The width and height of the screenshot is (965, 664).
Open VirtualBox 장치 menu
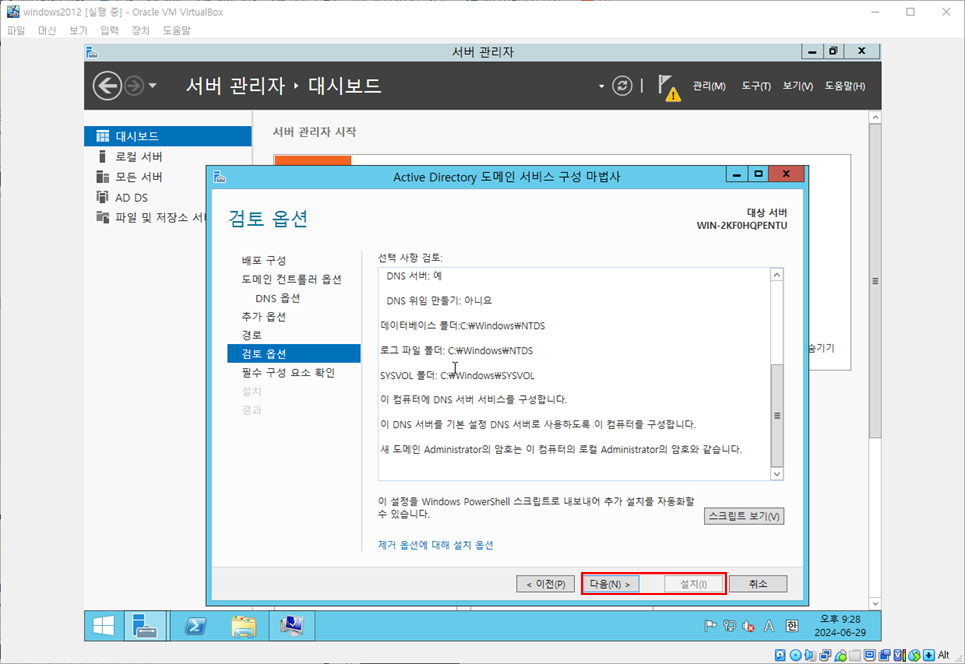click(140, 30)
